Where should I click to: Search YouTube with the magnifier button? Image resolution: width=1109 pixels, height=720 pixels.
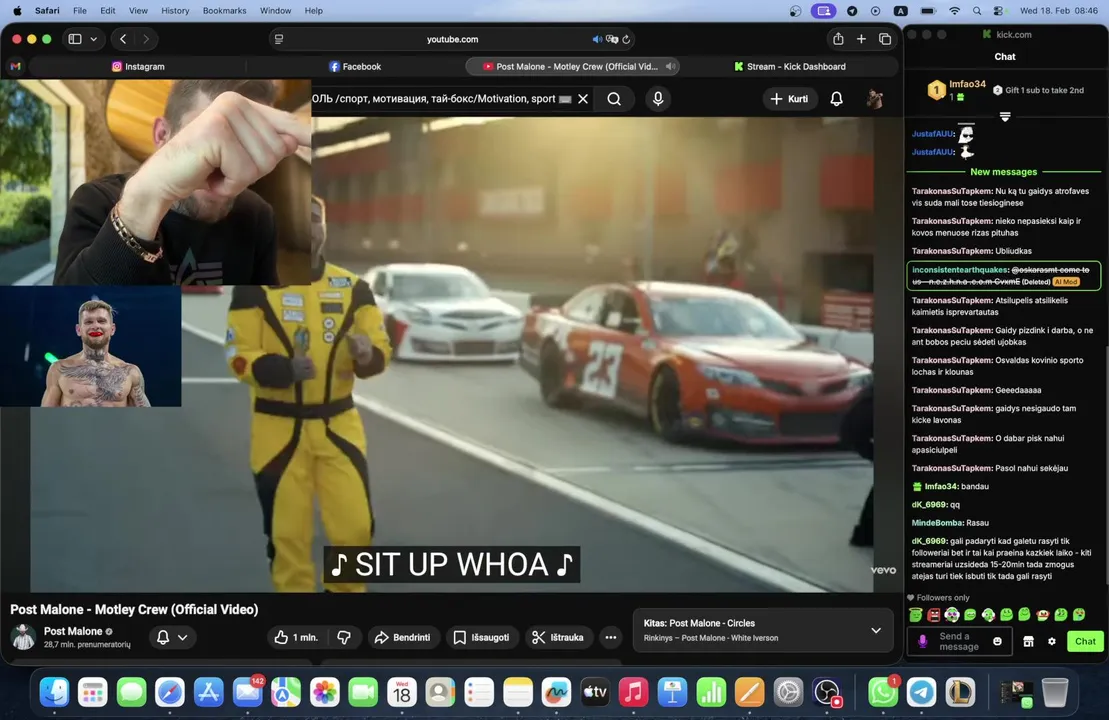pos(614,99)
